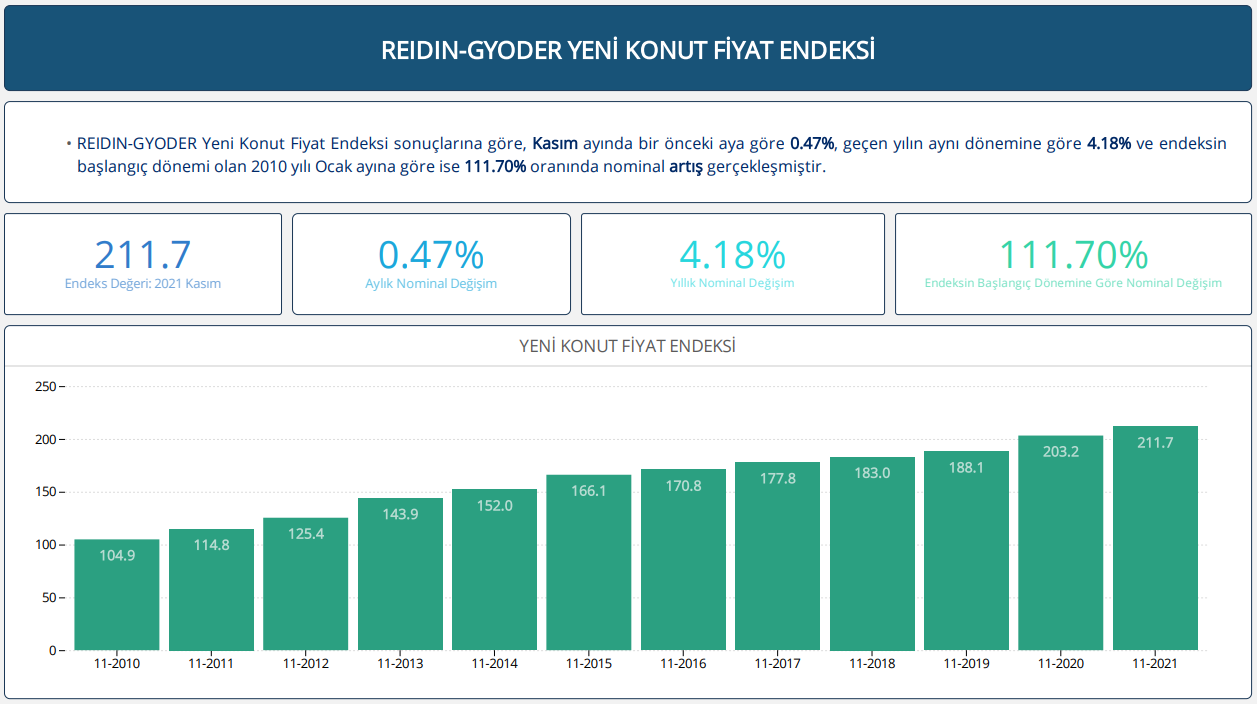Click the 11-2013 x-axis label
The width and height of the screenshot is (1257, 704).
point(400,664)
